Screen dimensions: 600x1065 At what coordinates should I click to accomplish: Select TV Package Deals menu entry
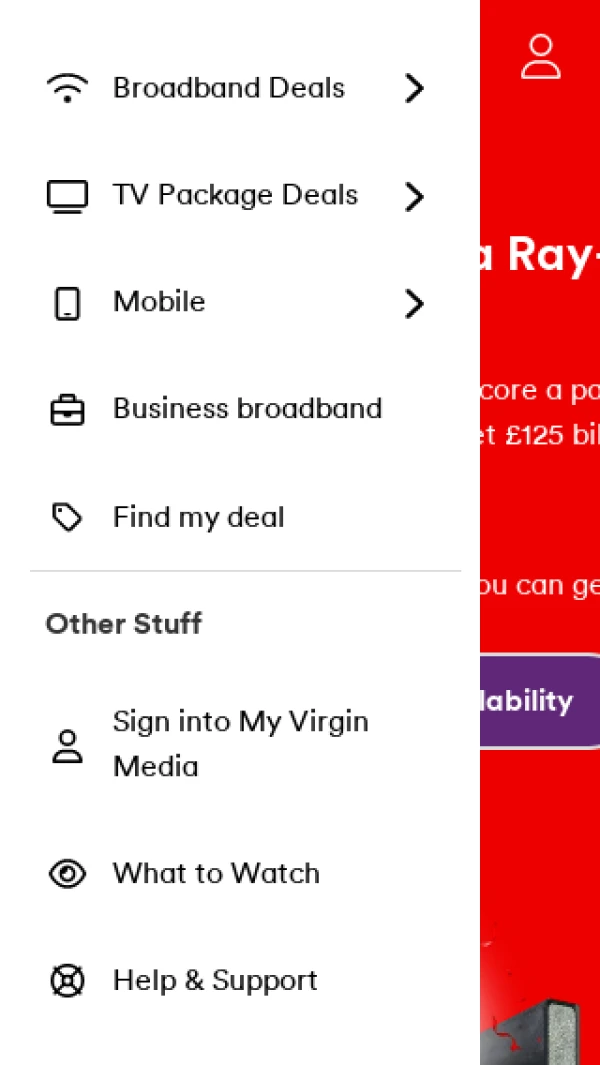[x=235, y=195]
